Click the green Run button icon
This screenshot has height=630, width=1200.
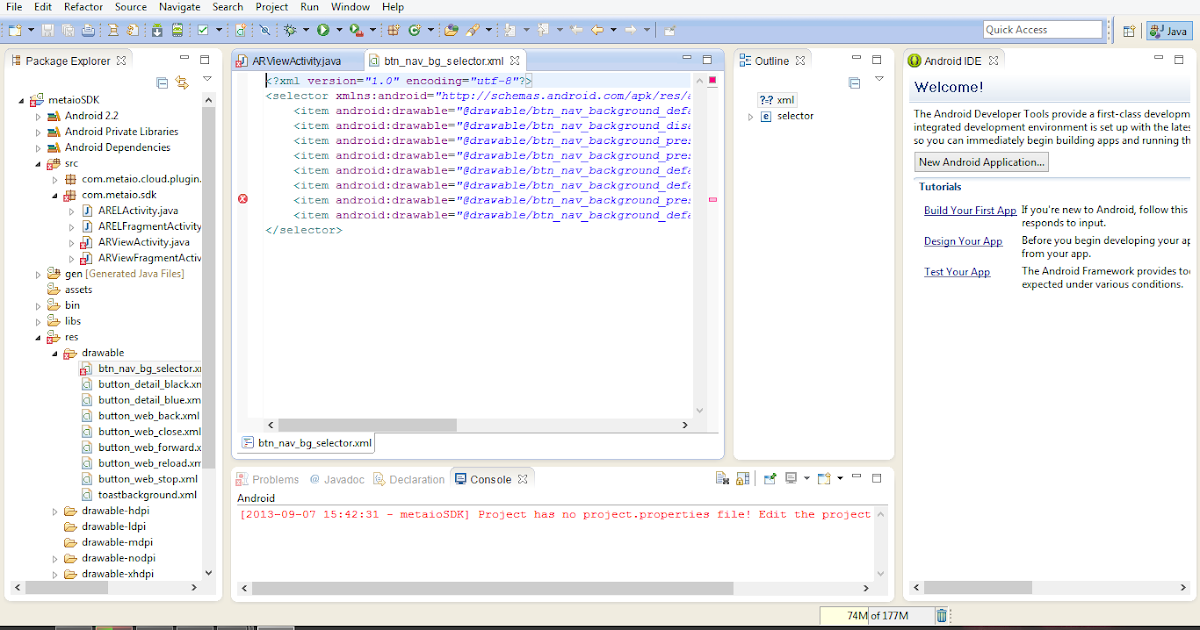(x=323, y=30)
